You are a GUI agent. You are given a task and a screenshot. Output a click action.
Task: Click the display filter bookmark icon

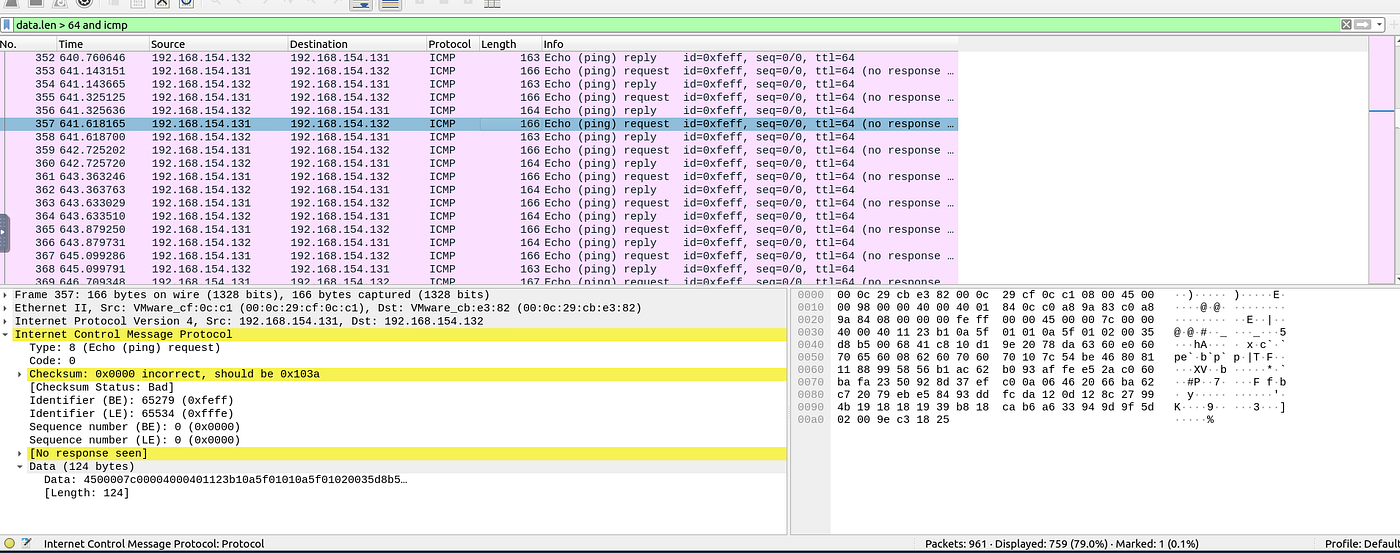pyautogui.click(x=7, y=24)
